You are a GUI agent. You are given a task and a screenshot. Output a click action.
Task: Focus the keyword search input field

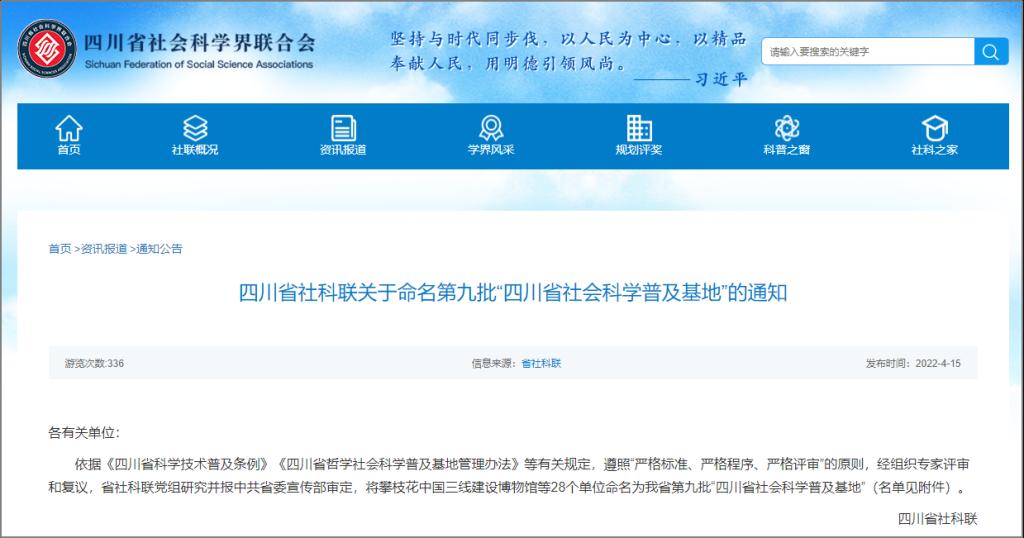[x=867, y=52]
